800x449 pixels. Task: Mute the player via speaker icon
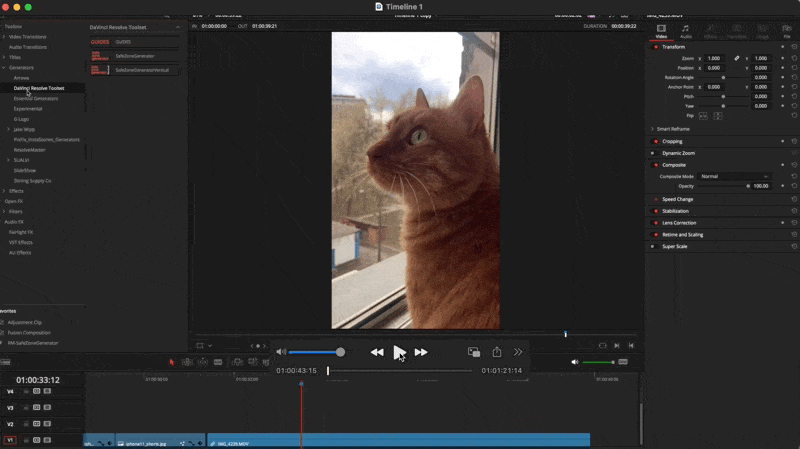click(x=281, y=352)
